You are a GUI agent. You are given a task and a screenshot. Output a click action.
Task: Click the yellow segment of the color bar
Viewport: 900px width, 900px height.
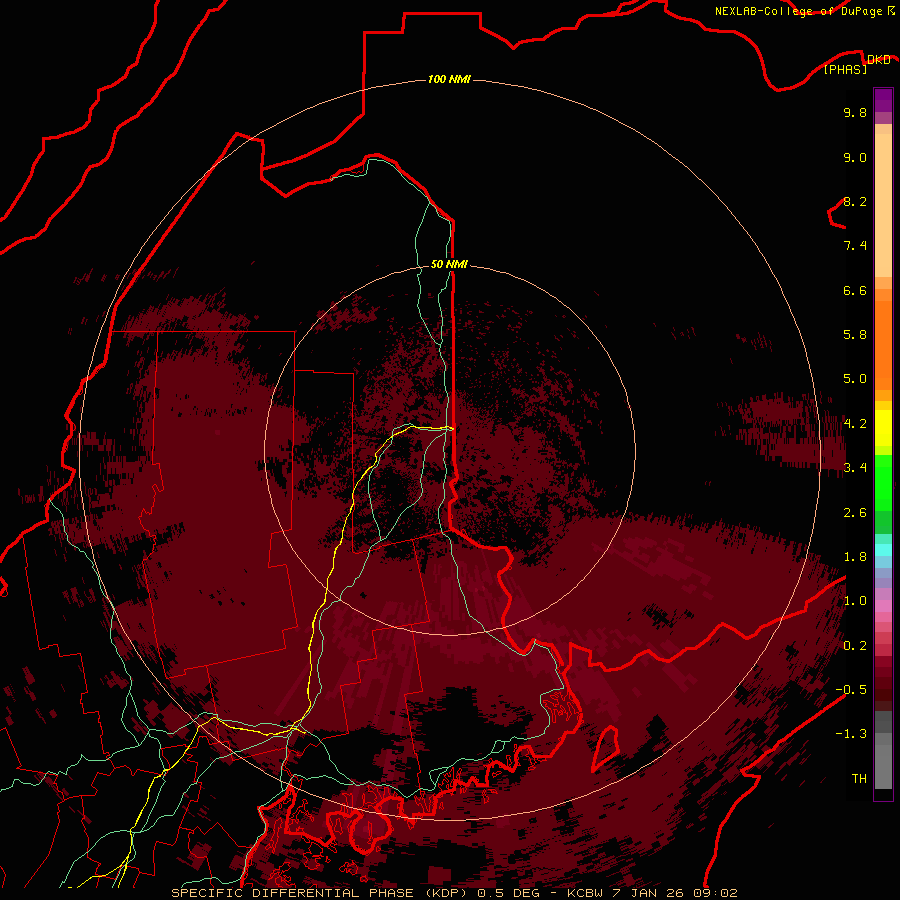coord(883,428)
